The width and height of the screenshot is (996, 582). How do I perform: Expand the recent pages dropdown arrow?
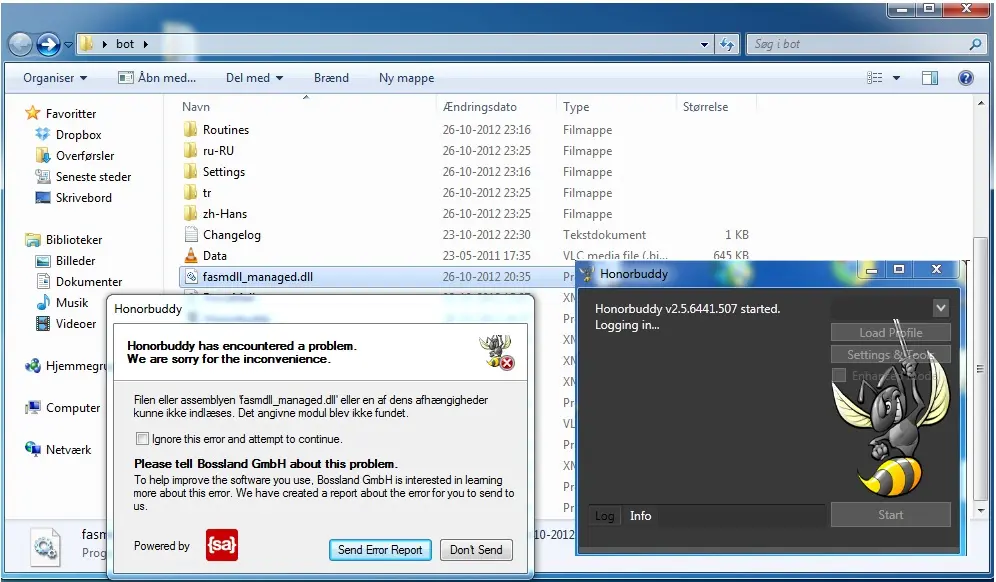pos(68,44)
